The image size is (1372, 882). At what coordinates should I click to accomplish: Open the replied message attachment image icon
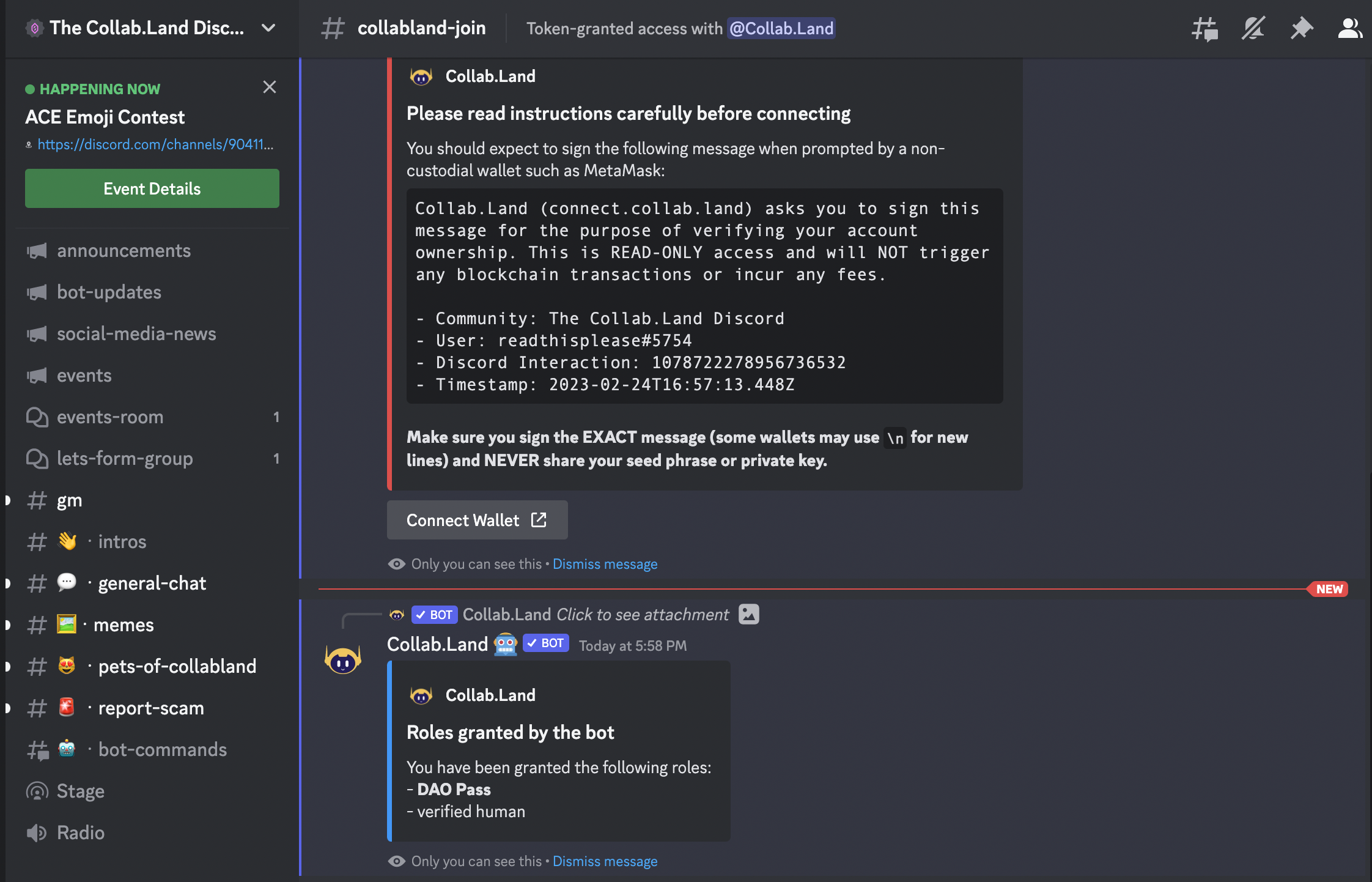pyautogui.click(x=749, y=614)
